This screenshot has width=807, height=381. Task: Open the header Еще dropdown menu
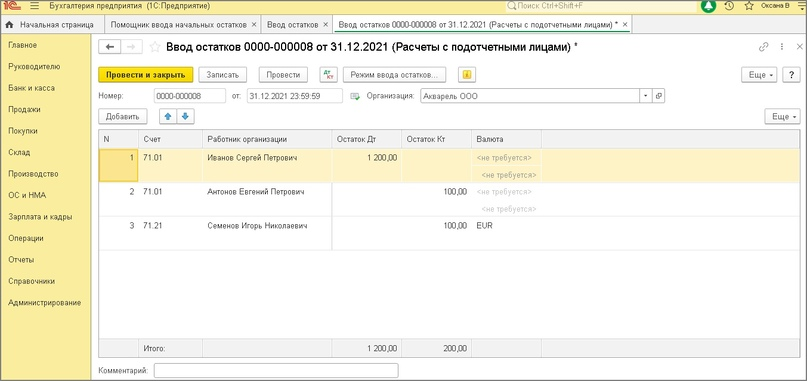point(759,75)
